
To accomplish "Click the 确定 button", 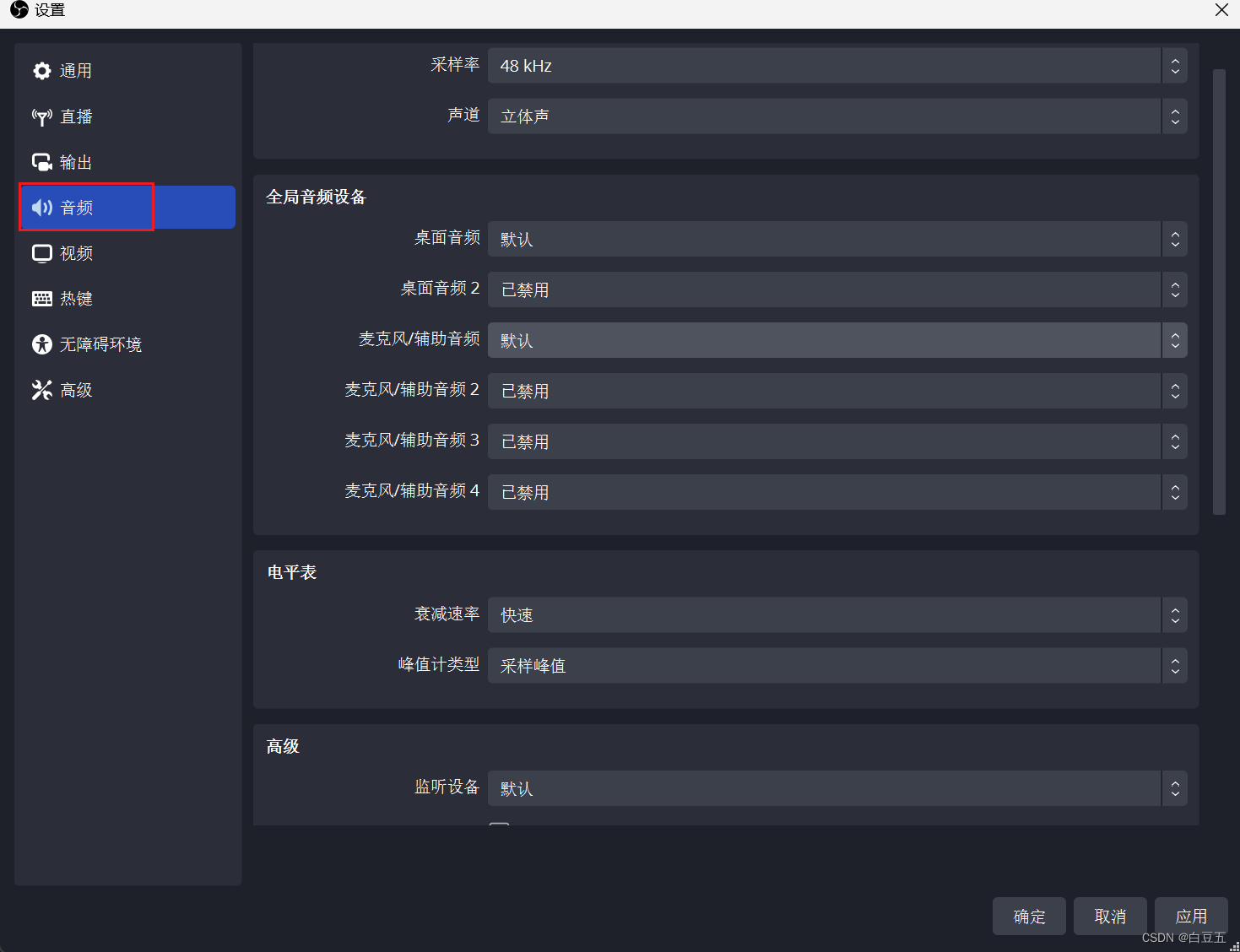I will pos(1029,916).
